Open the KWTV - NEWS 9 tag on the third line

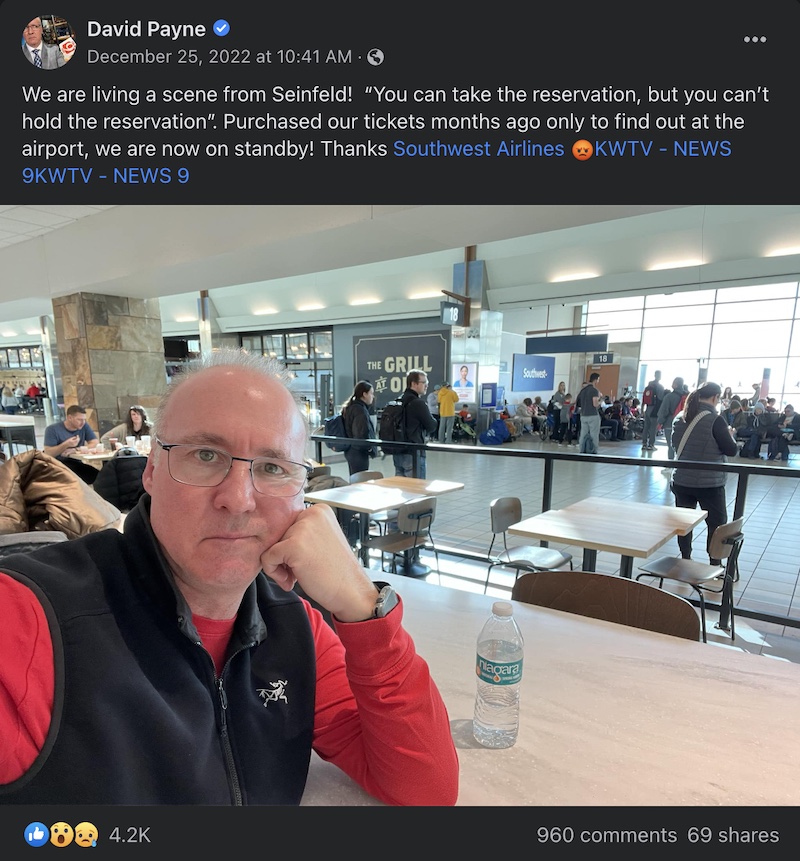663,149
